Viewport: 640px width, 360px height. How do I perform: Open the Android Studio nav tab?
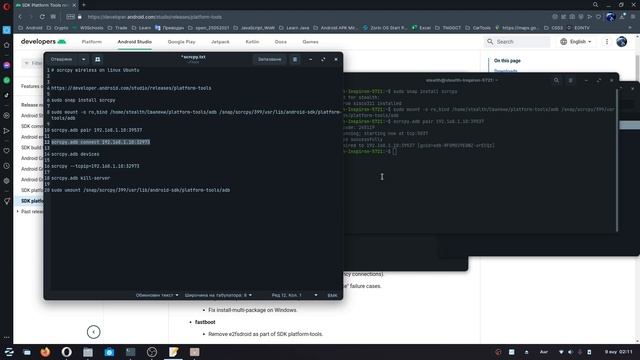135,42
